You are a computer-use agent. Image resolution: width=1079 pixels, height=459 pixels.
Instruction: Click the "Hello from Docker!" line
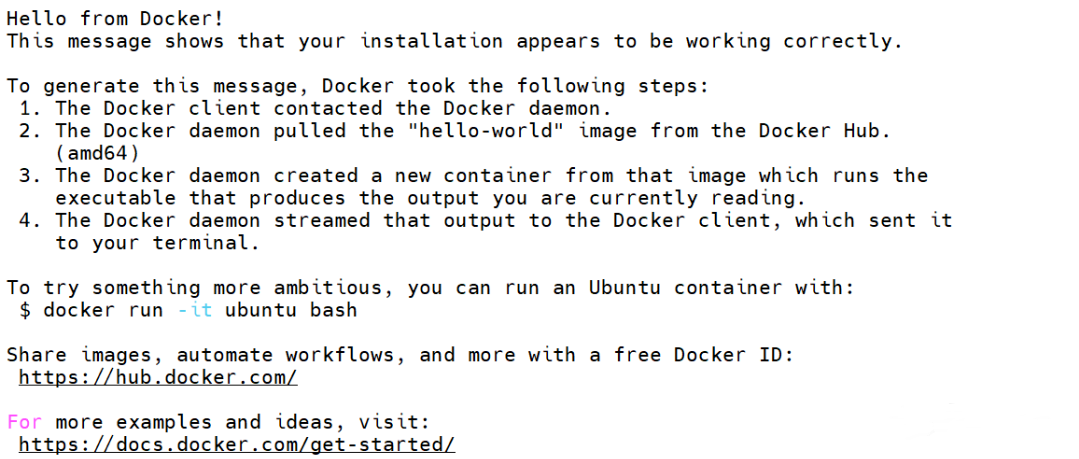coord(115,19)
